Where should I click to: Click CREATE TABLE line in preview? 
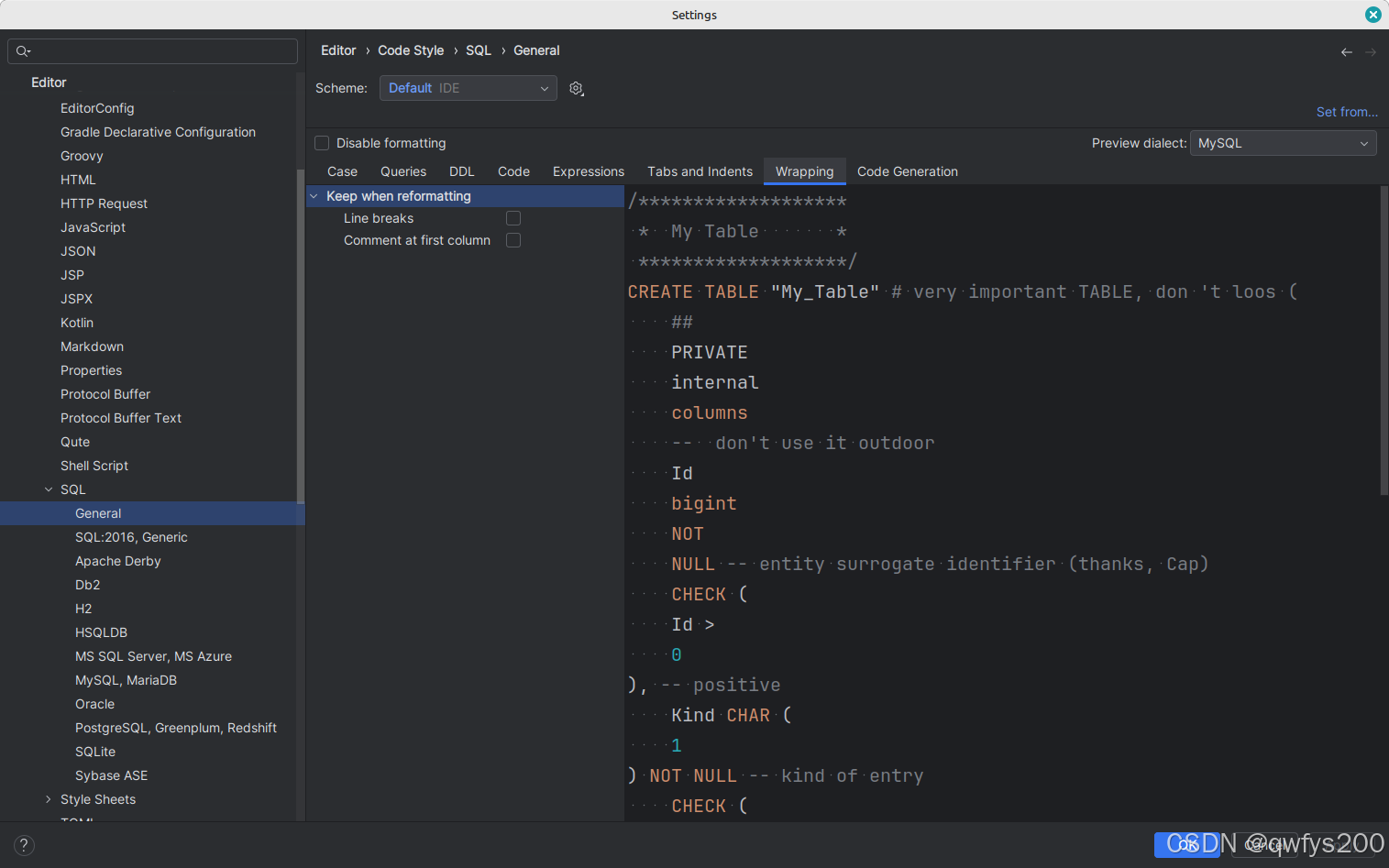pos(963,292)
